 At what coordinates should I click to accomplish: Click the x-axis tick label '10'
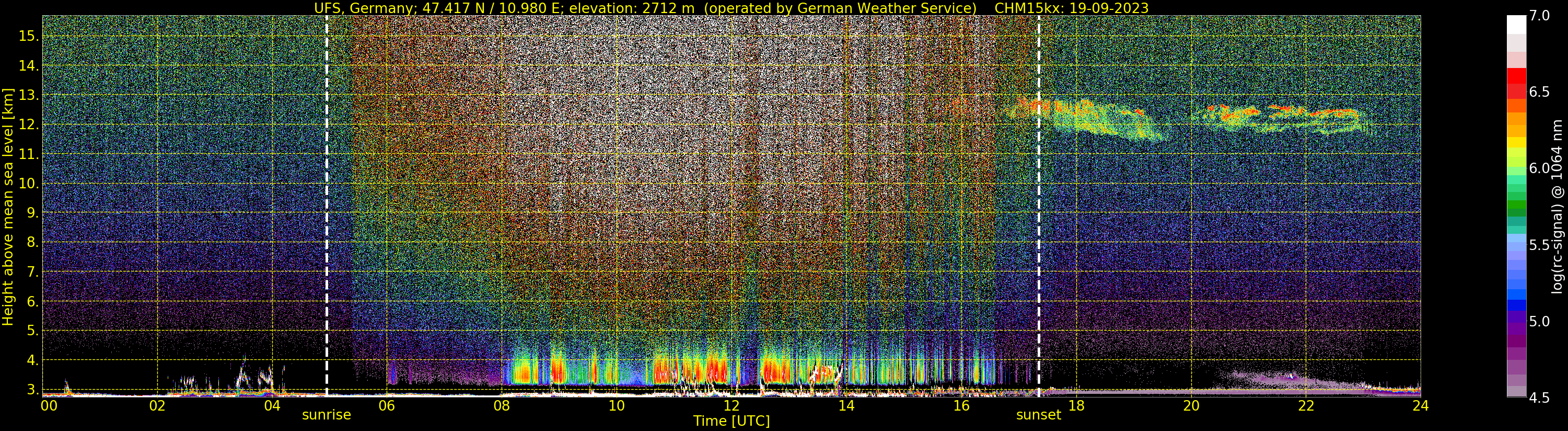(617, 405)
